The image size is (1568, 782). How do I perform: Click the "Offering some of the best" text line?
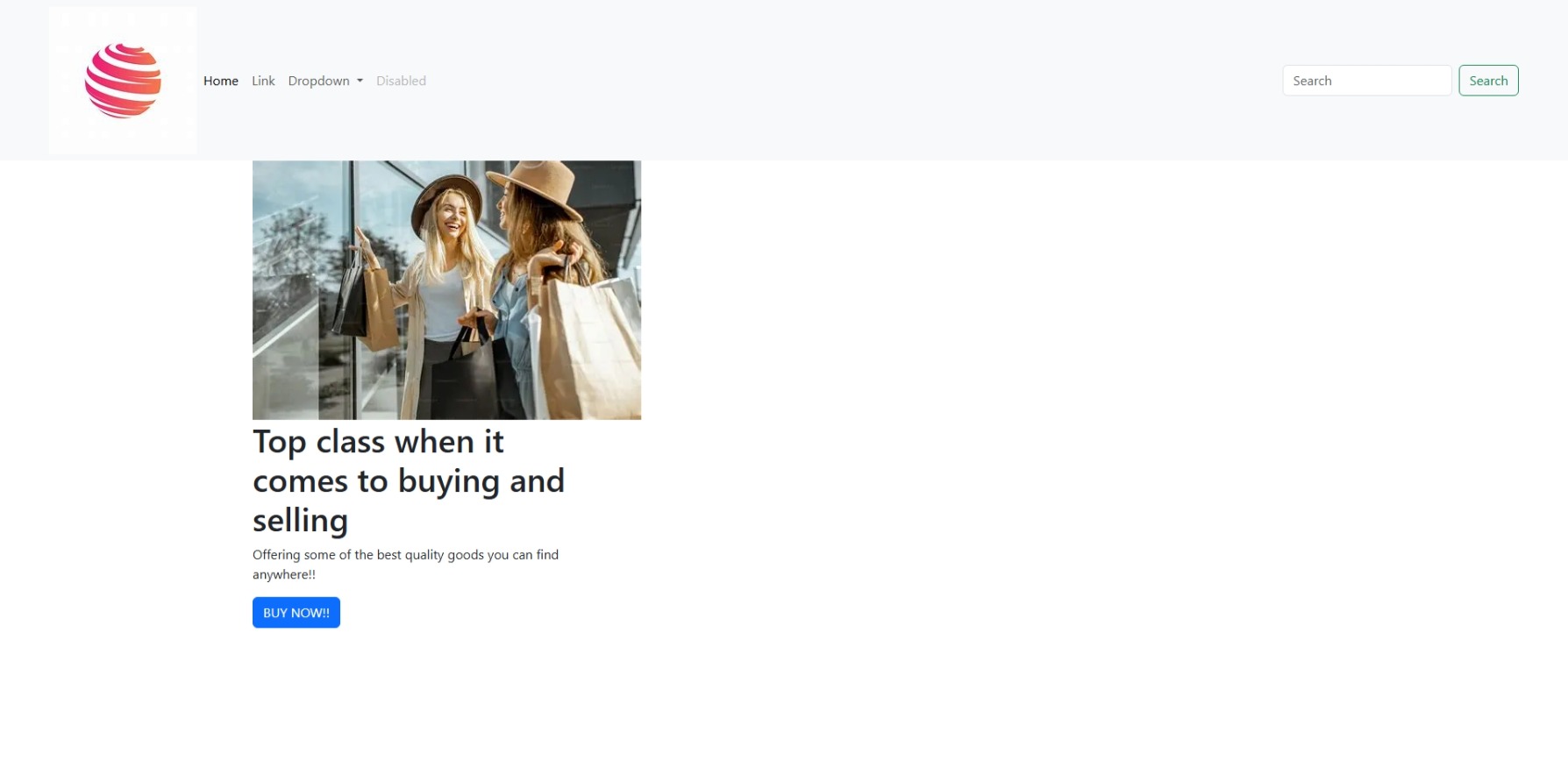click(405, 555)
